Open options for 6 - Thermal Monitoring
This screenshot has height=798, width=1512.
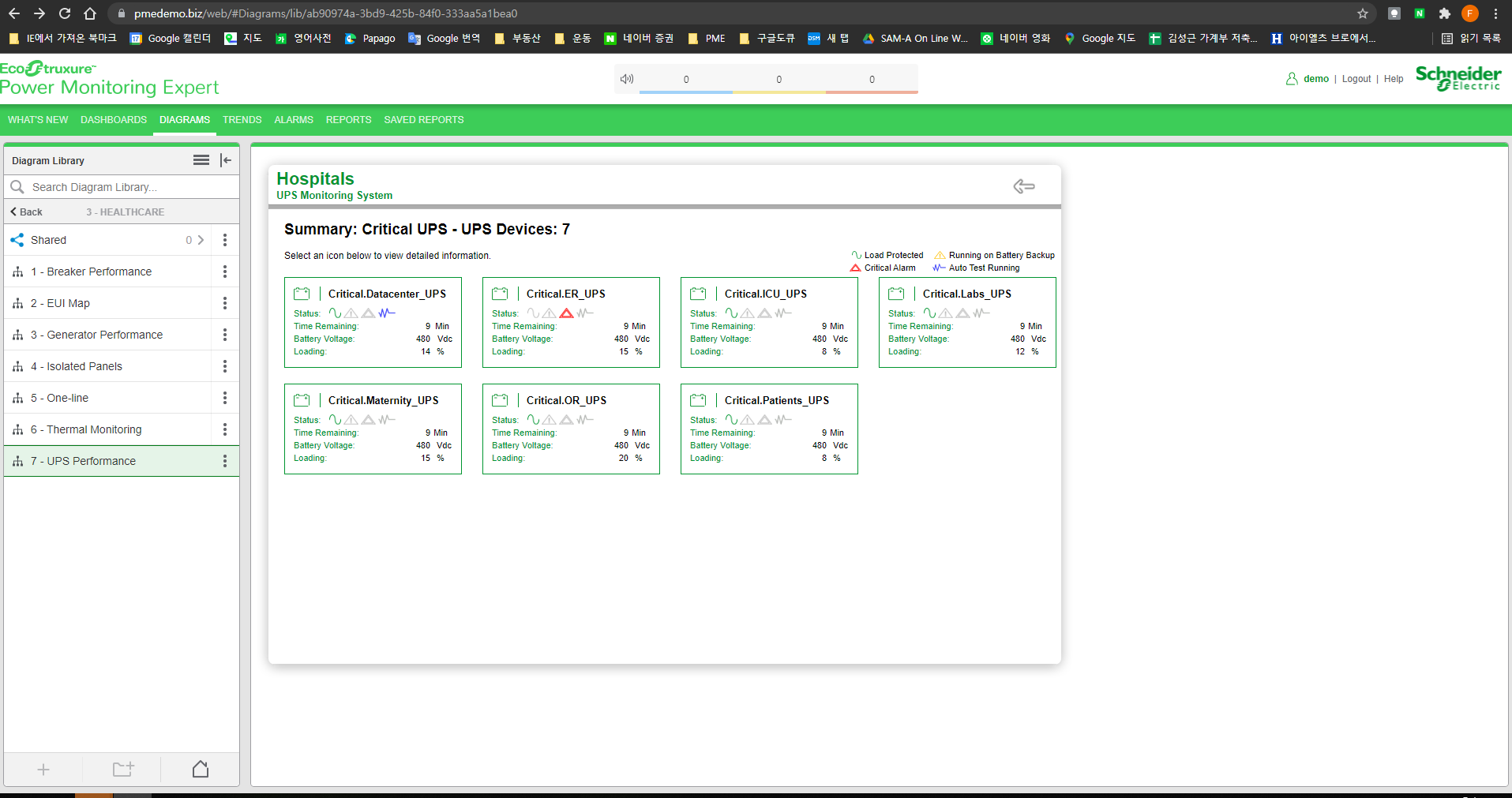[x=225, y=429]
